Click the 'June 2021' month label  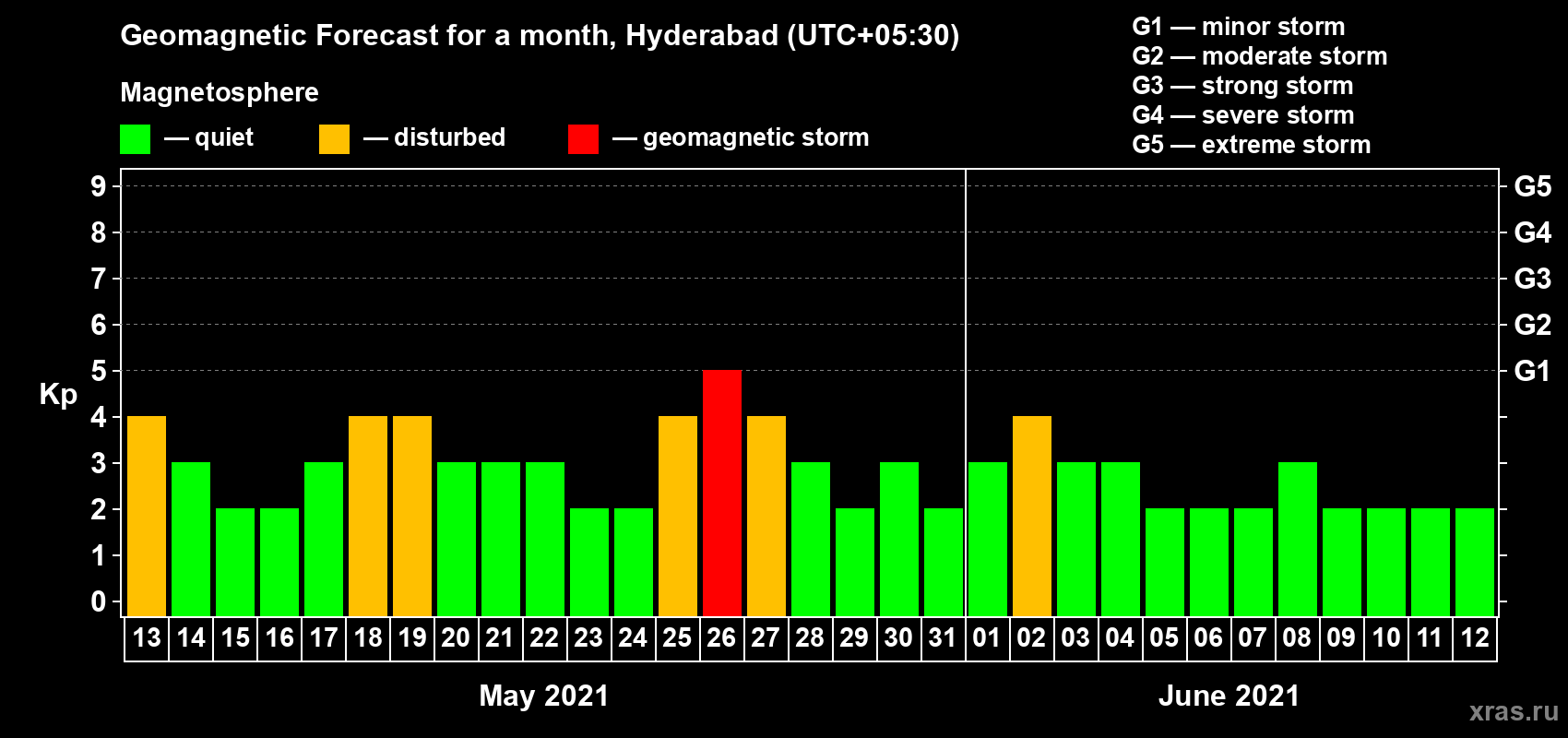click(1229, 696)
